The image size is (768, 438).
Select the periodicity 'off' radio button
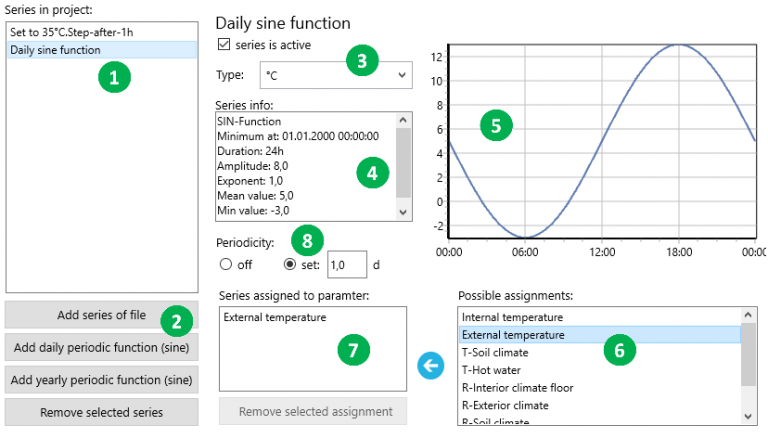pos(225,265)
